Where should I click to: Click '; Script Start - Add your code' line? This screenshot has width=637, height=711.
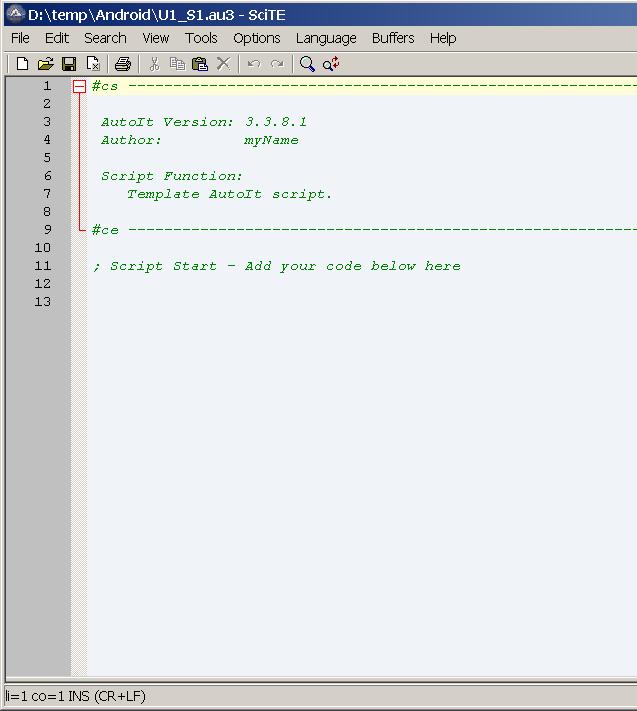pos(277,266)
